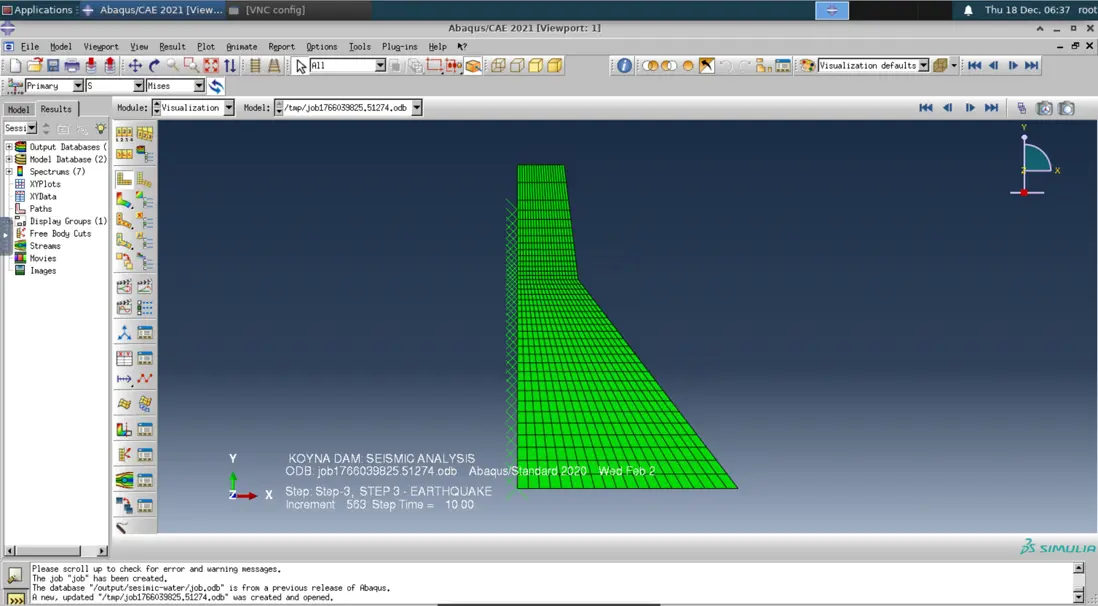Open the Plug-ins menu
The height and width of the screenshot is (606, 1098).
(399, 47)
